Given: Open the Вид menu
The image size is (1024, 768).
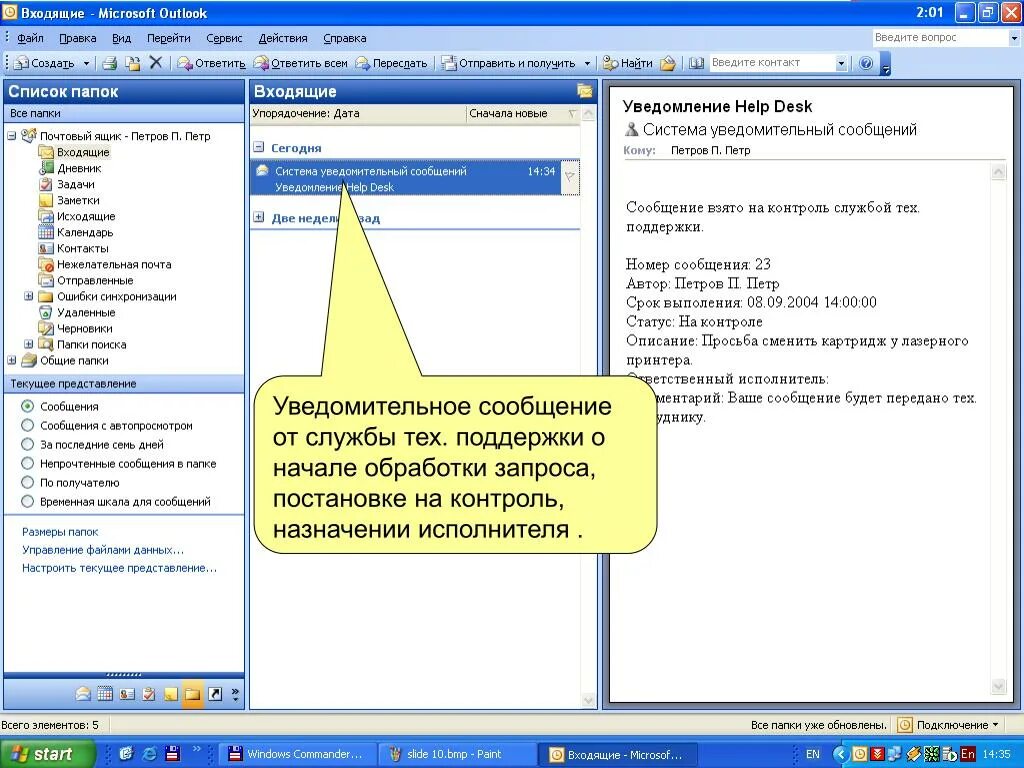Looking at the screenshot, I should click(121, 39).
